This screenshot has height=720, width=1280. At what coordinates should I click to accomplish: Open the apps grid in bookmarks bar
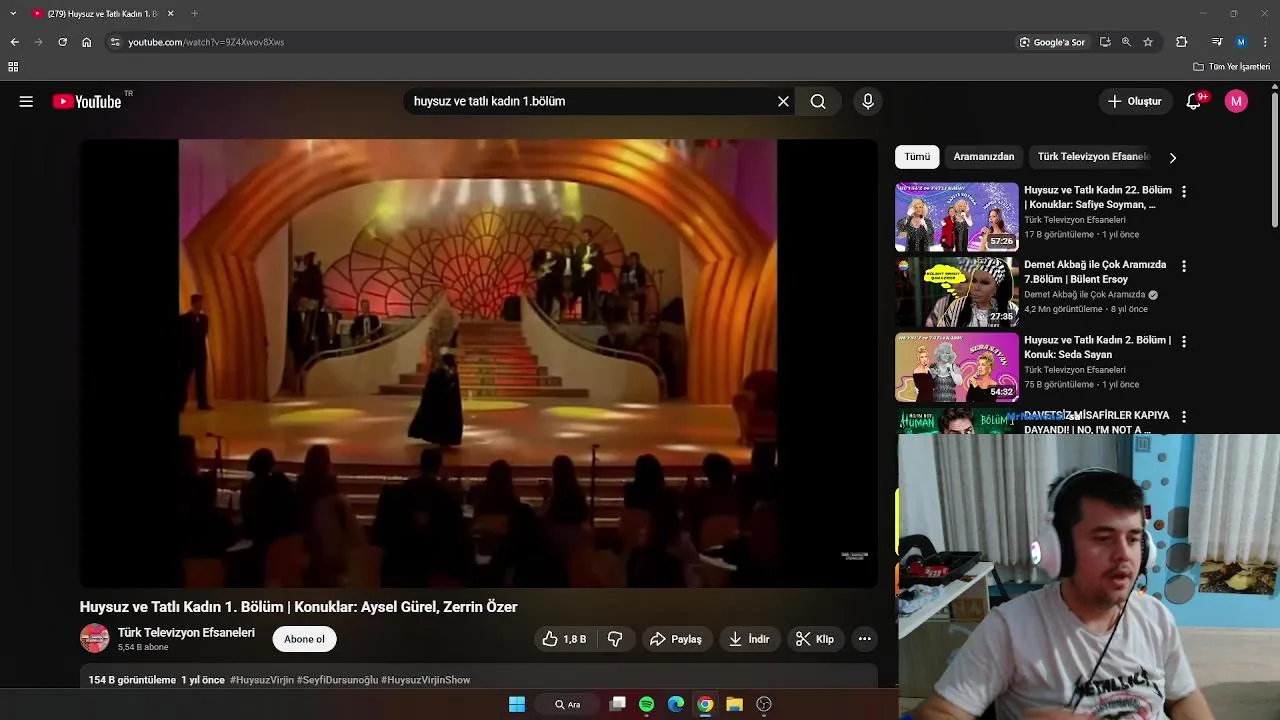(13, 67)
